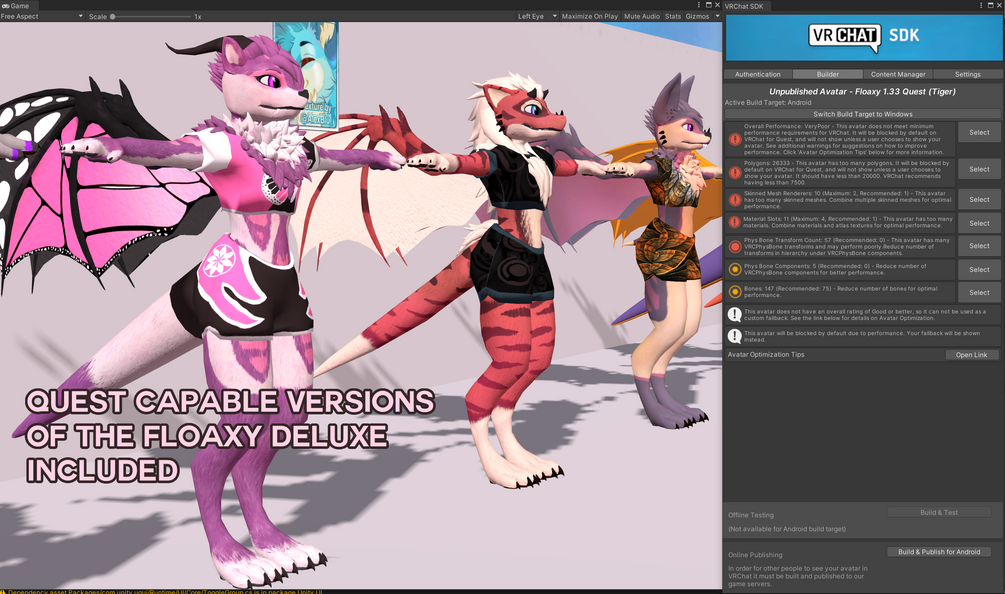Select the VRChat SDK panel tab
Screen dimensions: 1005x594
point(747,6)
